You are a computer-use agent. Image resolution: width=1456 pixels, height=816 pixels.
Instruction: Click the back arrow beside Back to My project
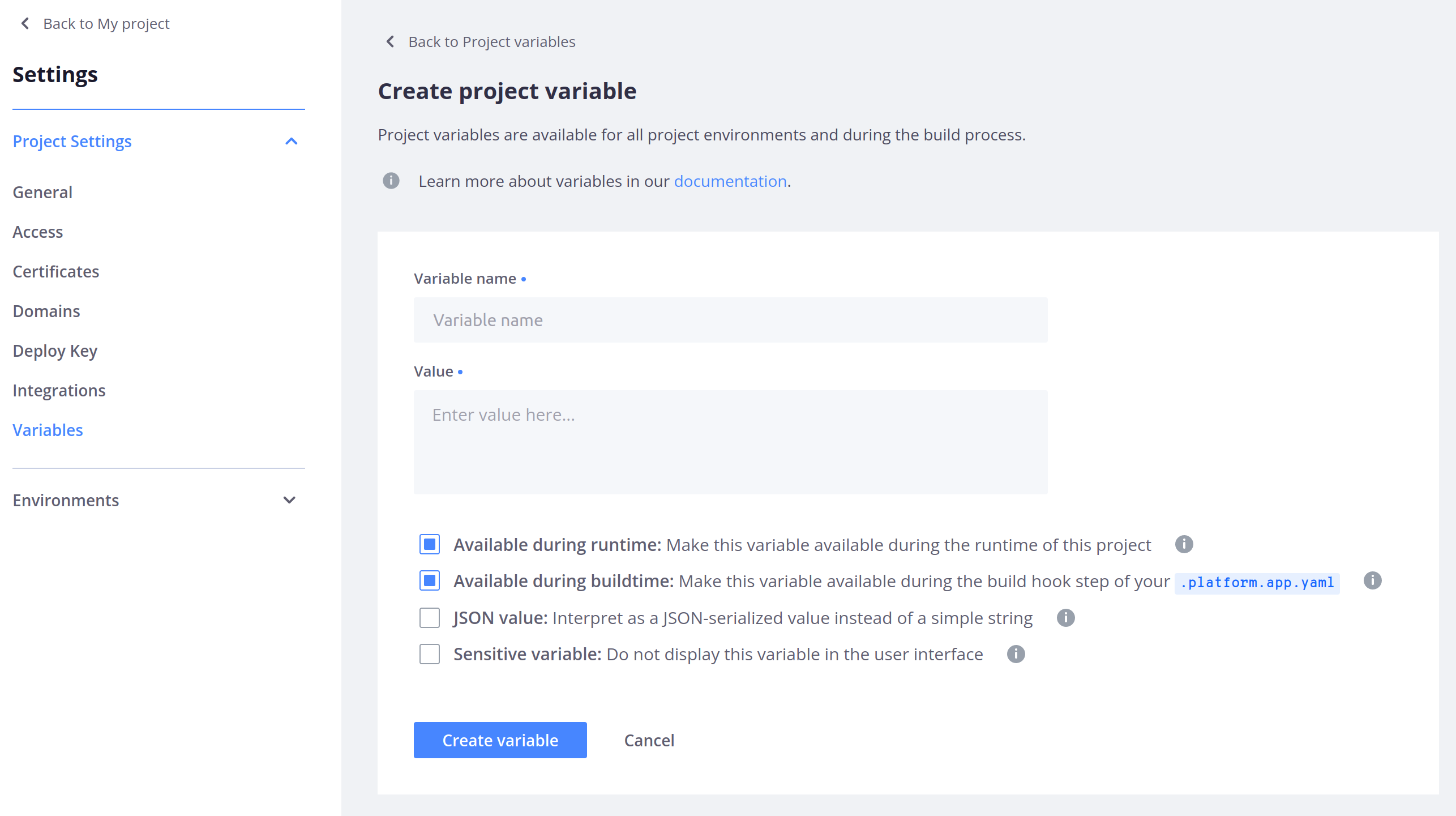[x=25, y=23]
